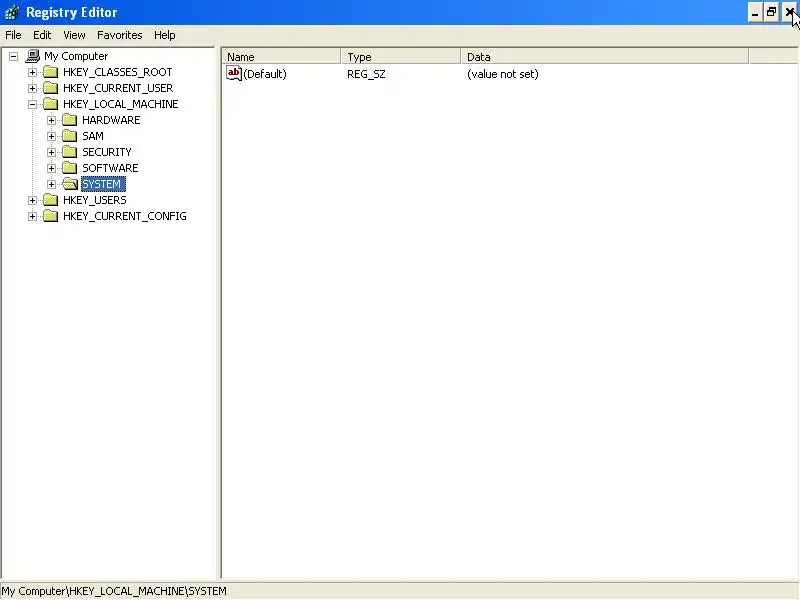The width and height of the screenshot is (800, 600).
Task: Click the status bar registry path
Action: 114,591
